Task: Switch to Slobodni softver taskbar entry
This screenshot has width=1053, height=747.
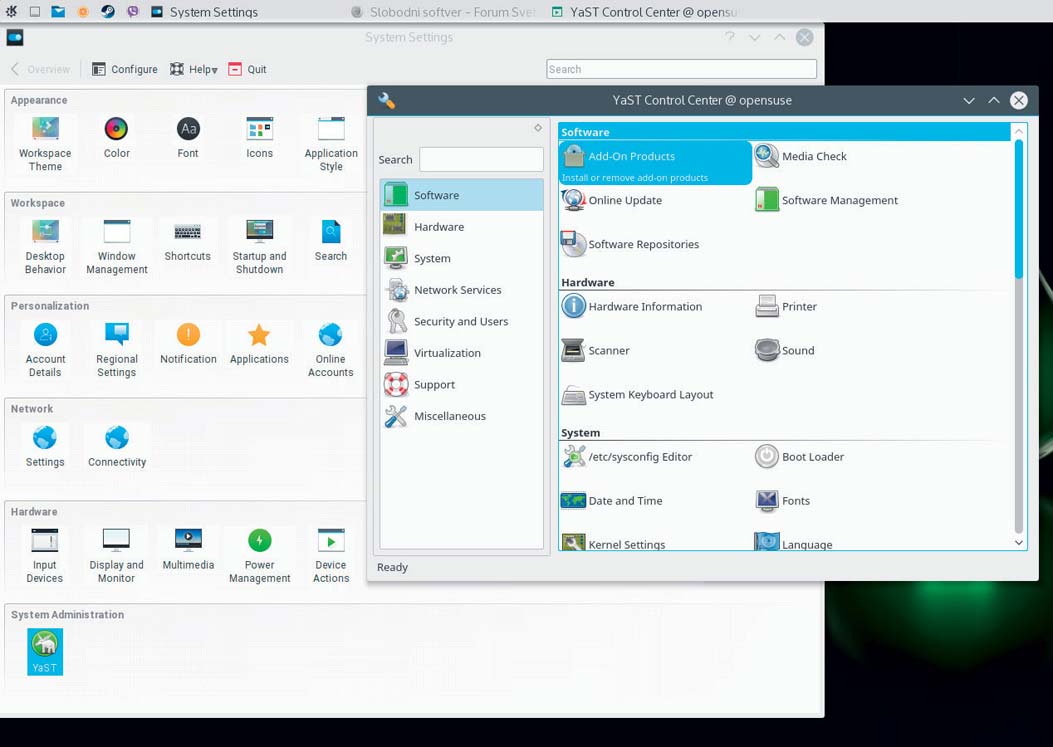Action: (443, 11)
